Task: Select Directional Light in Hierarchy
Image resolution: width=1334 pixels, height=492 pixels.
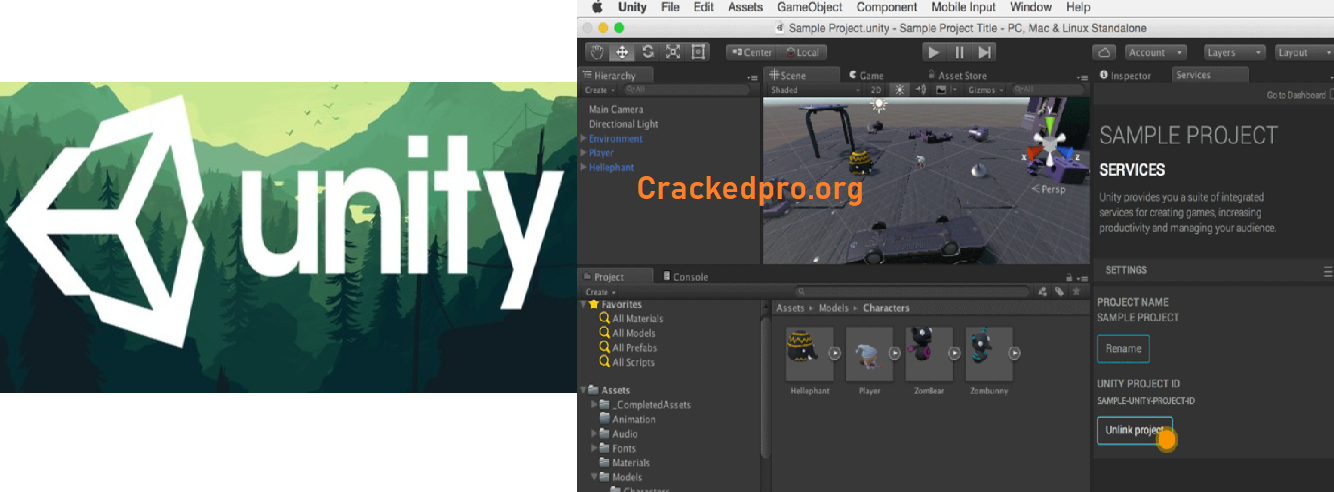Action: pos(624,125)
